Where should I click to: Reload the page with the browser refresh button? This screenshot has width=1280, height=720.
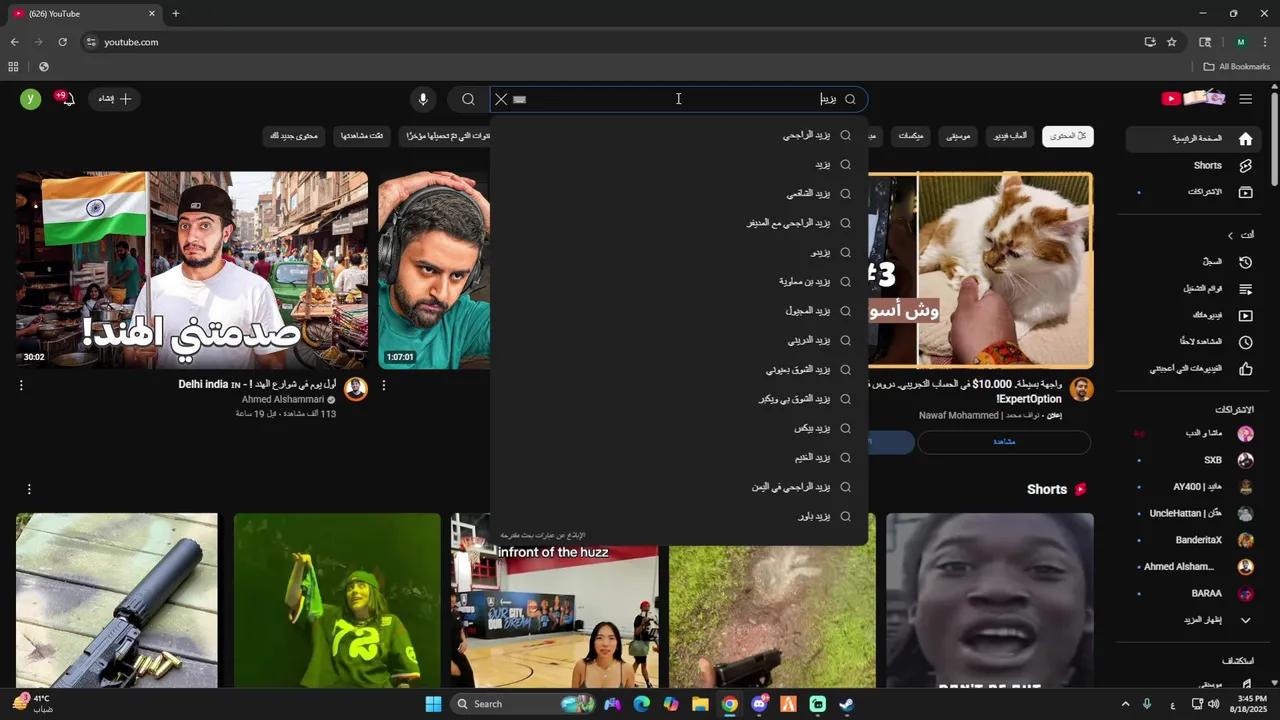[x=63, y=42]
